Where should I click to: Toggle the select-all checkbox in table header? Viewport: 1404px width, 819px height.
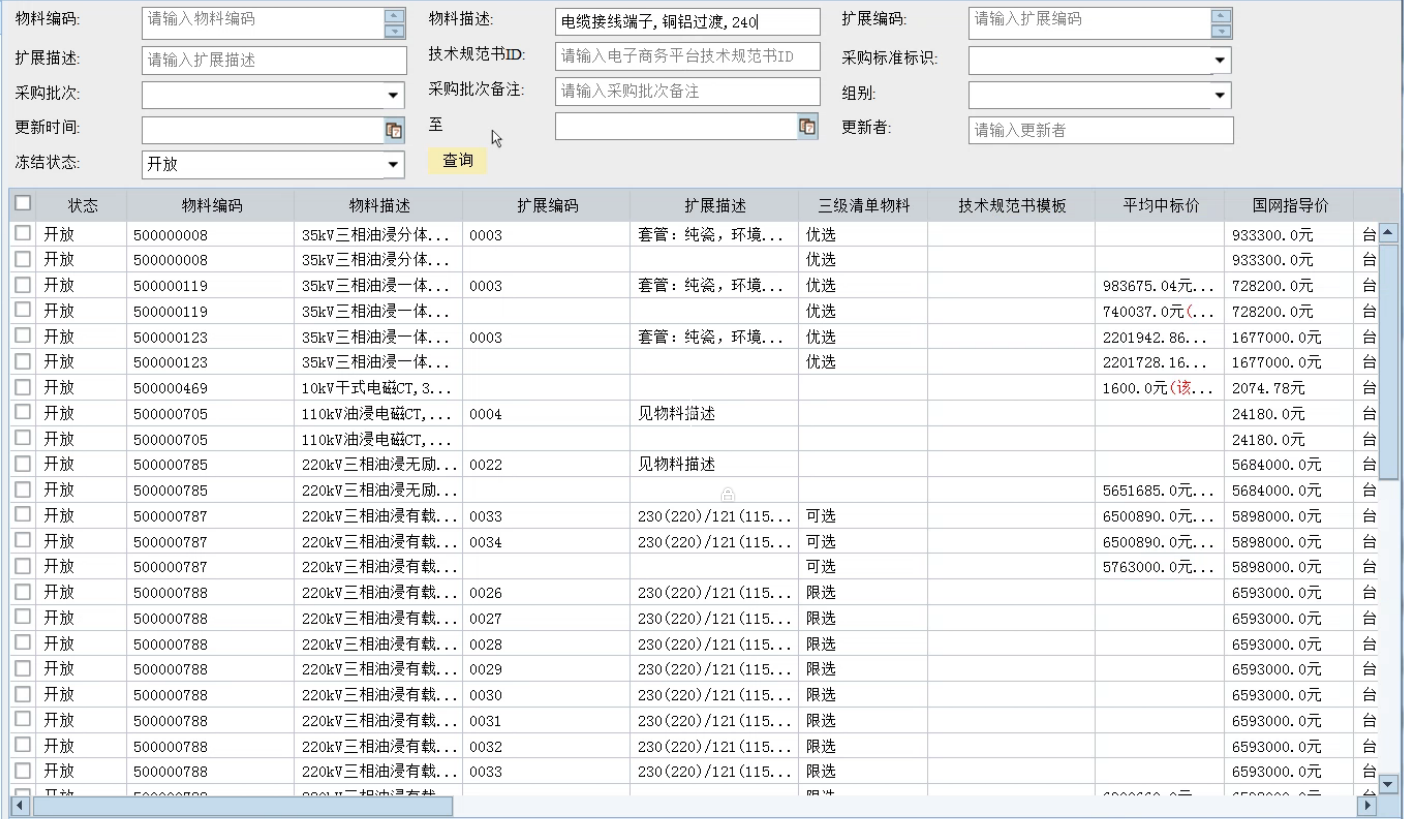click(x=23, y=204)
